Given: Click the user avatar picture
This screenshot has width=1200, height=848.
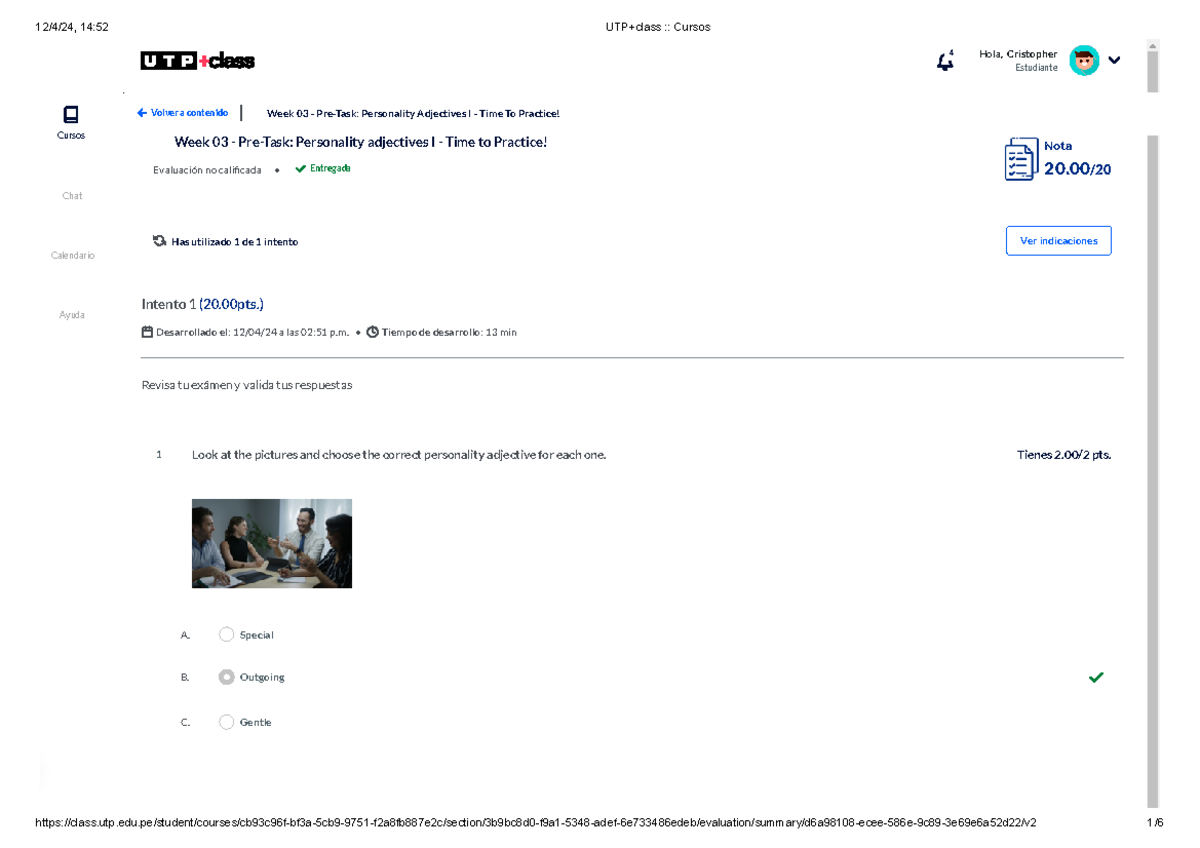Looking at the screenshot, I should point(1083,60).
